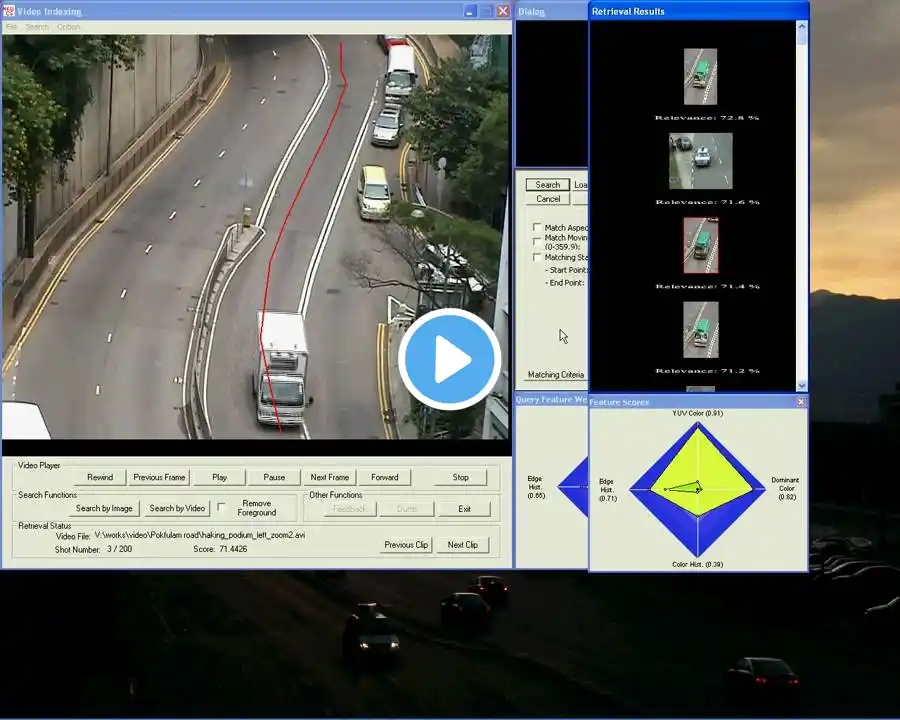Go to Previous Clip
Viewport: 900px width, 720px height.
coord(406,544)
